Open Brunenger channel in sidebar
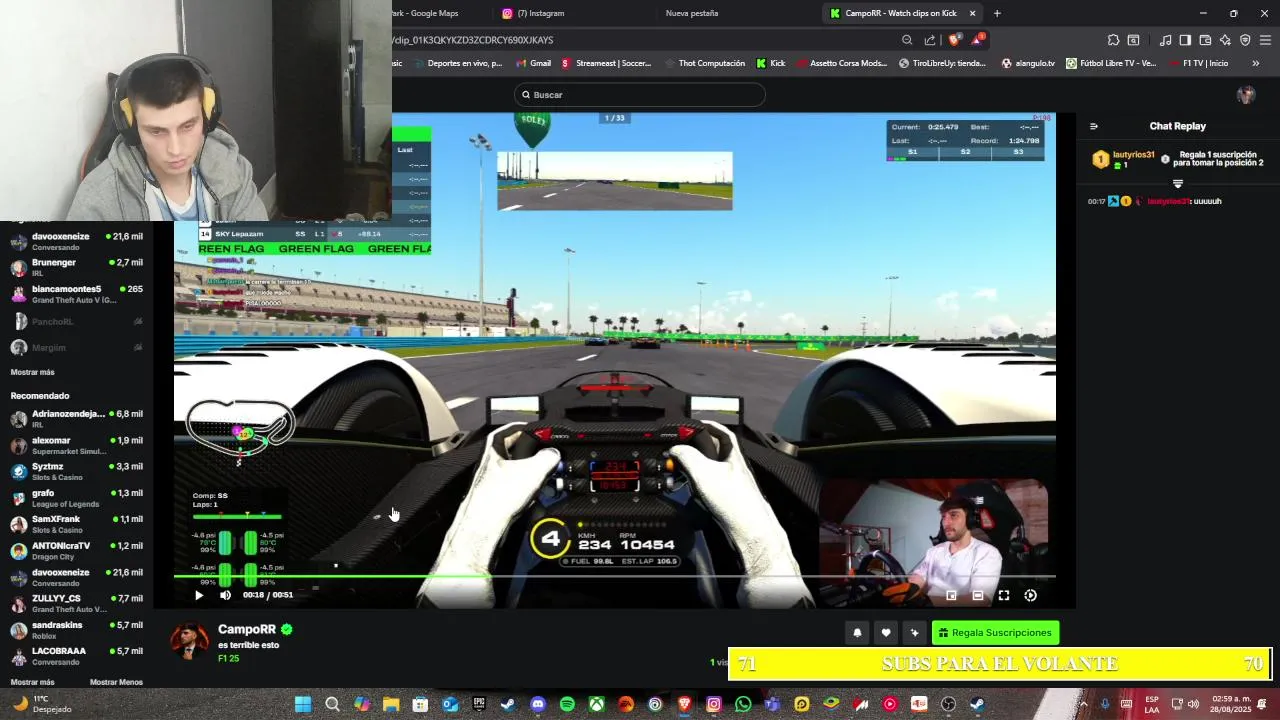This screenshot has height=720, width=1280. click(x=76, y=268)
